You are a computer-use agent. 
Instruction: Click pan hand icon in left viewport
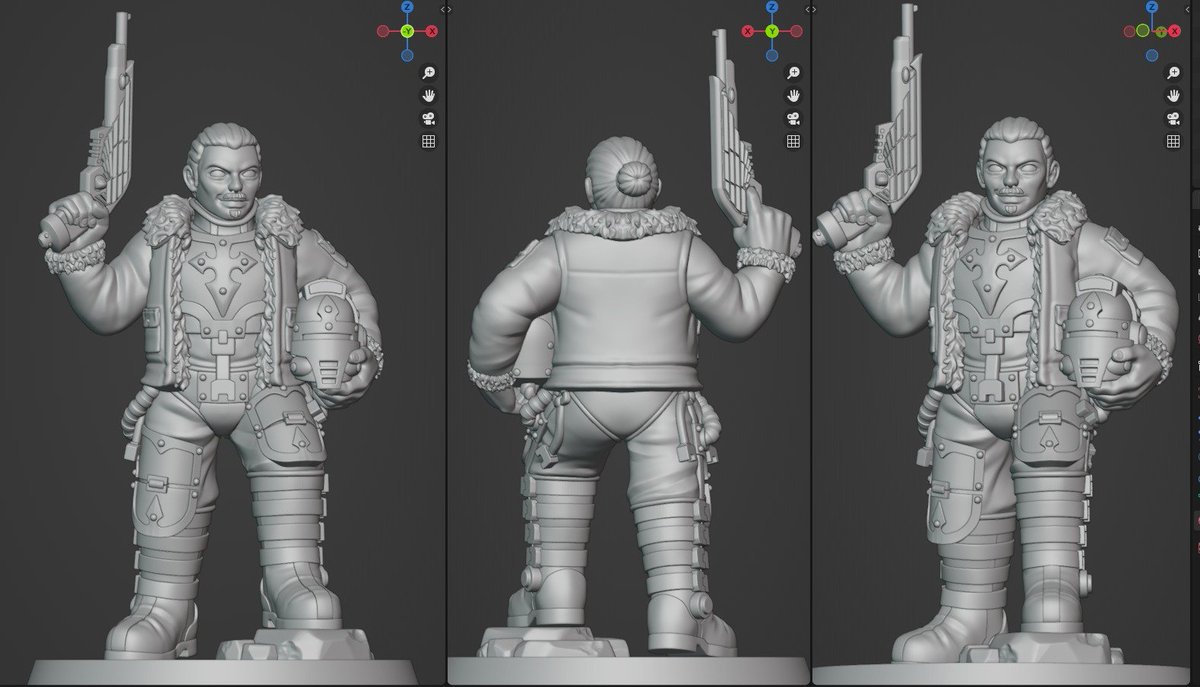click(x=428, y=96)
